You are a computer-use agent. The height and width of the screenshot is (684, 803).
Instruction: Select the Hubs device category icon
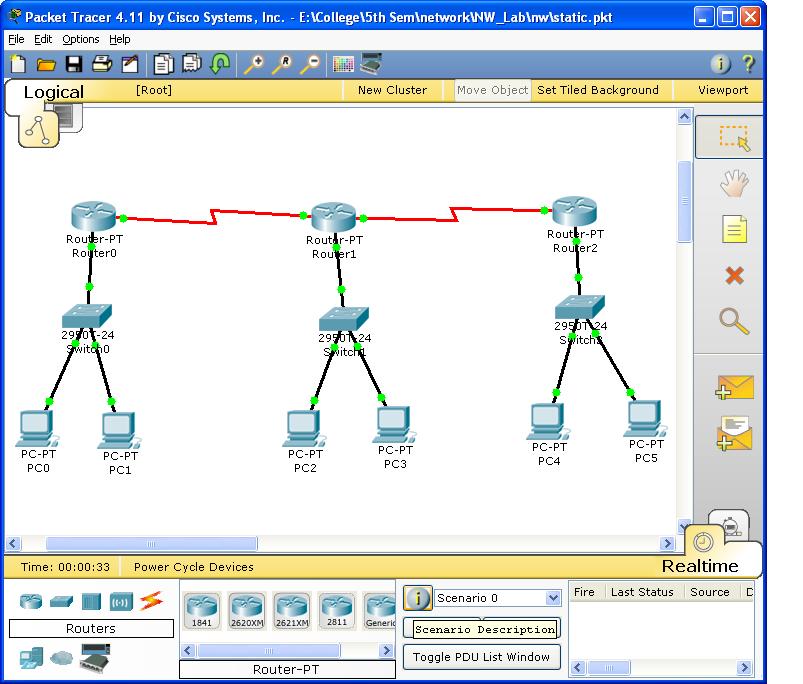point(91,601)
